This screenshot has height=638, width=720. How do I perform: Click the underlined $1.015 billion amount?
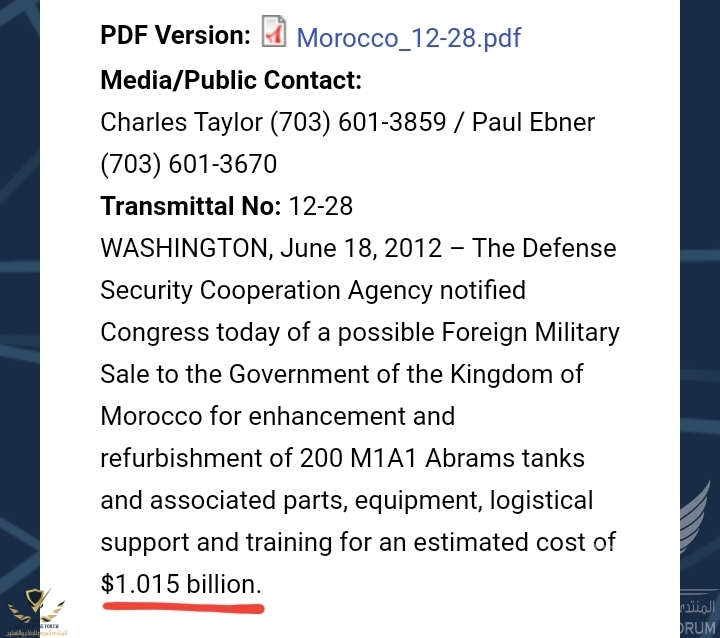[181, 584]
